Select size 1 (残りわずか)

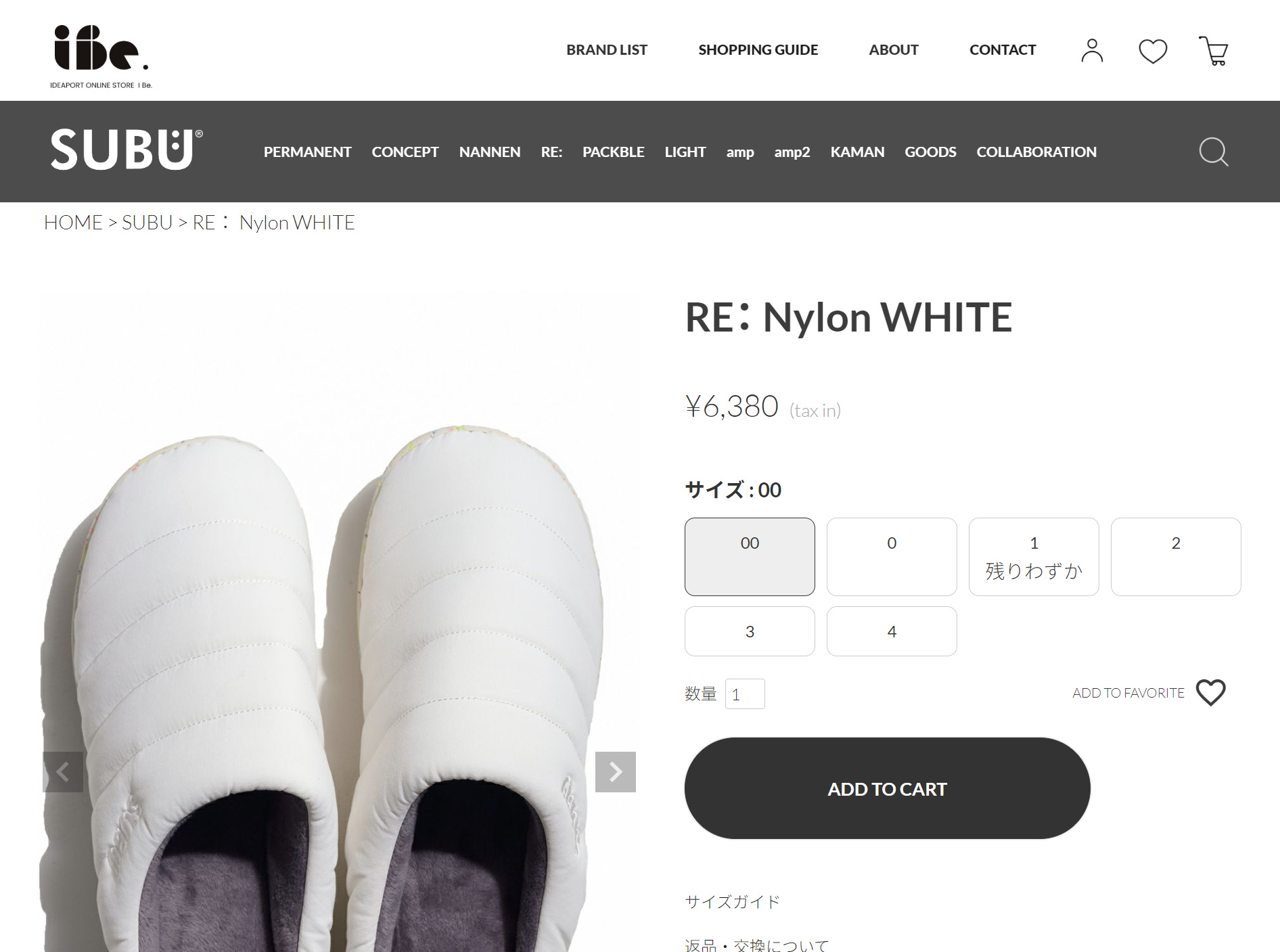point(1034,557)
